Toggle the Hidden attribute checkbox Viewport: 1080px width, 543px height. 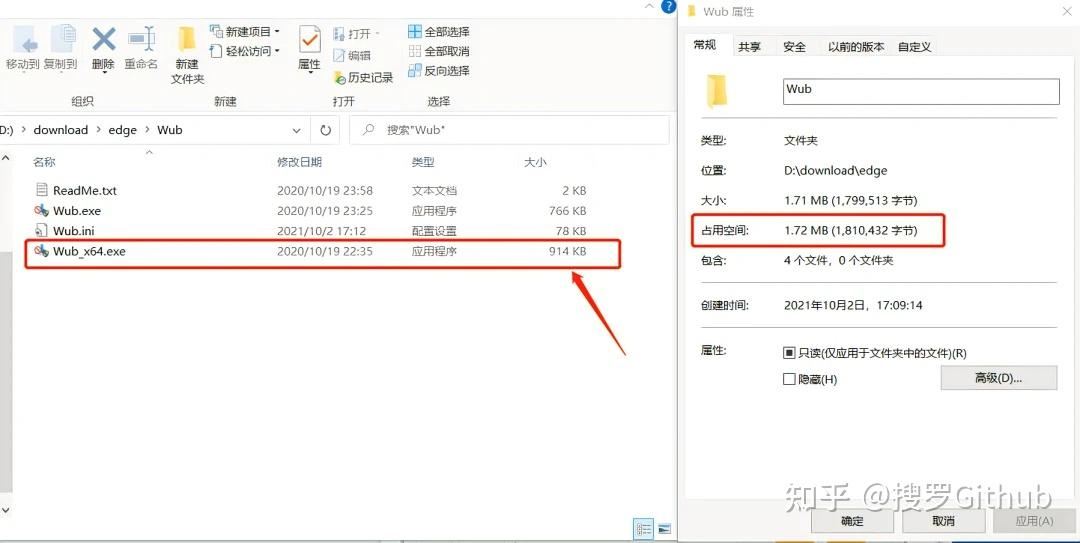pos(789,379)
